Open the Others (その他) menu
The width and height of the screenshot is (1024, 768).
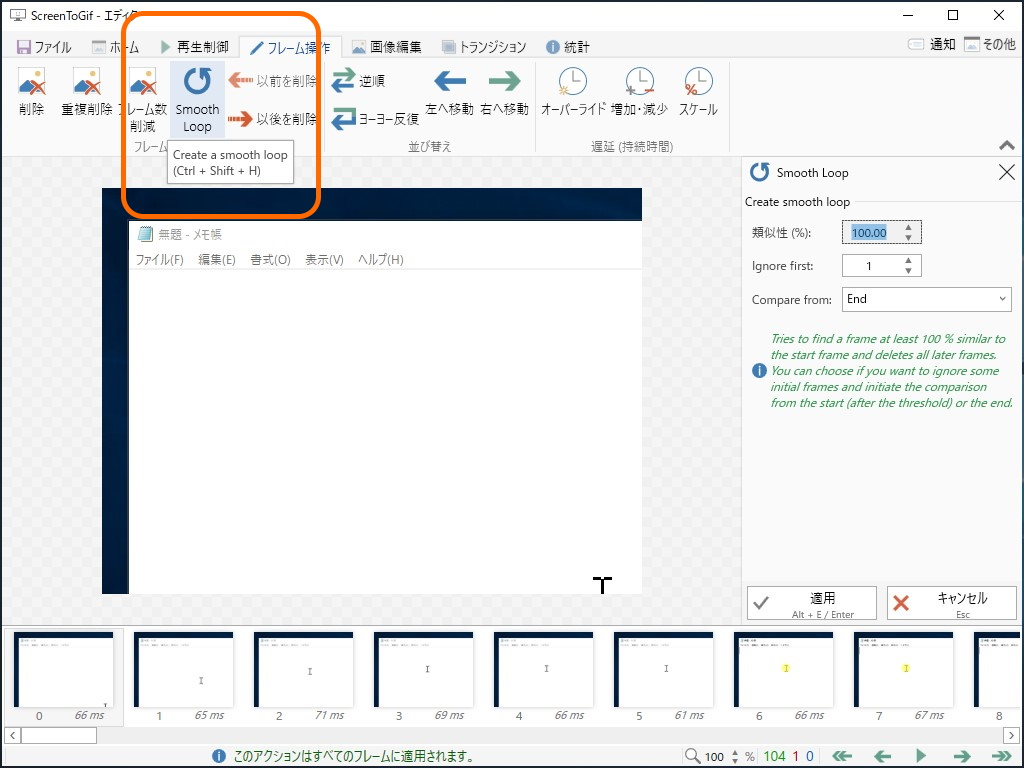pyautogui.click(x=990, y=44)
